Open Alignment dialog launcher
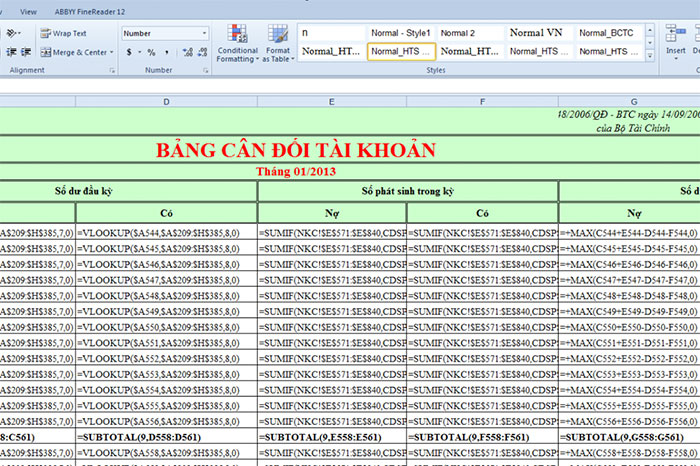The image size is (700, 466). [112, 71]
